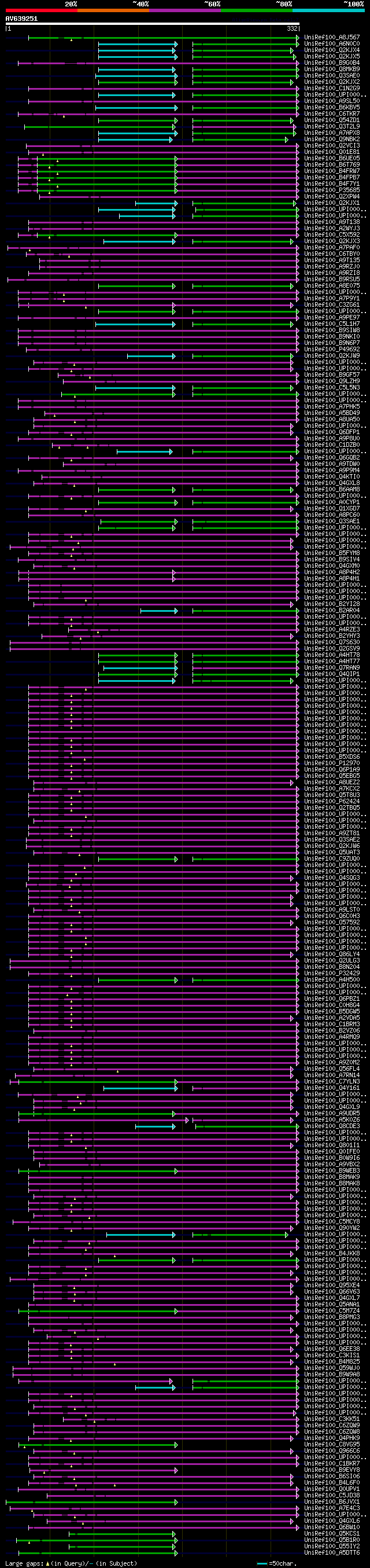Select the UniRef100_P12970 label
The width and height of the screenshot is (370, 1568).
(x=332, y=763)
